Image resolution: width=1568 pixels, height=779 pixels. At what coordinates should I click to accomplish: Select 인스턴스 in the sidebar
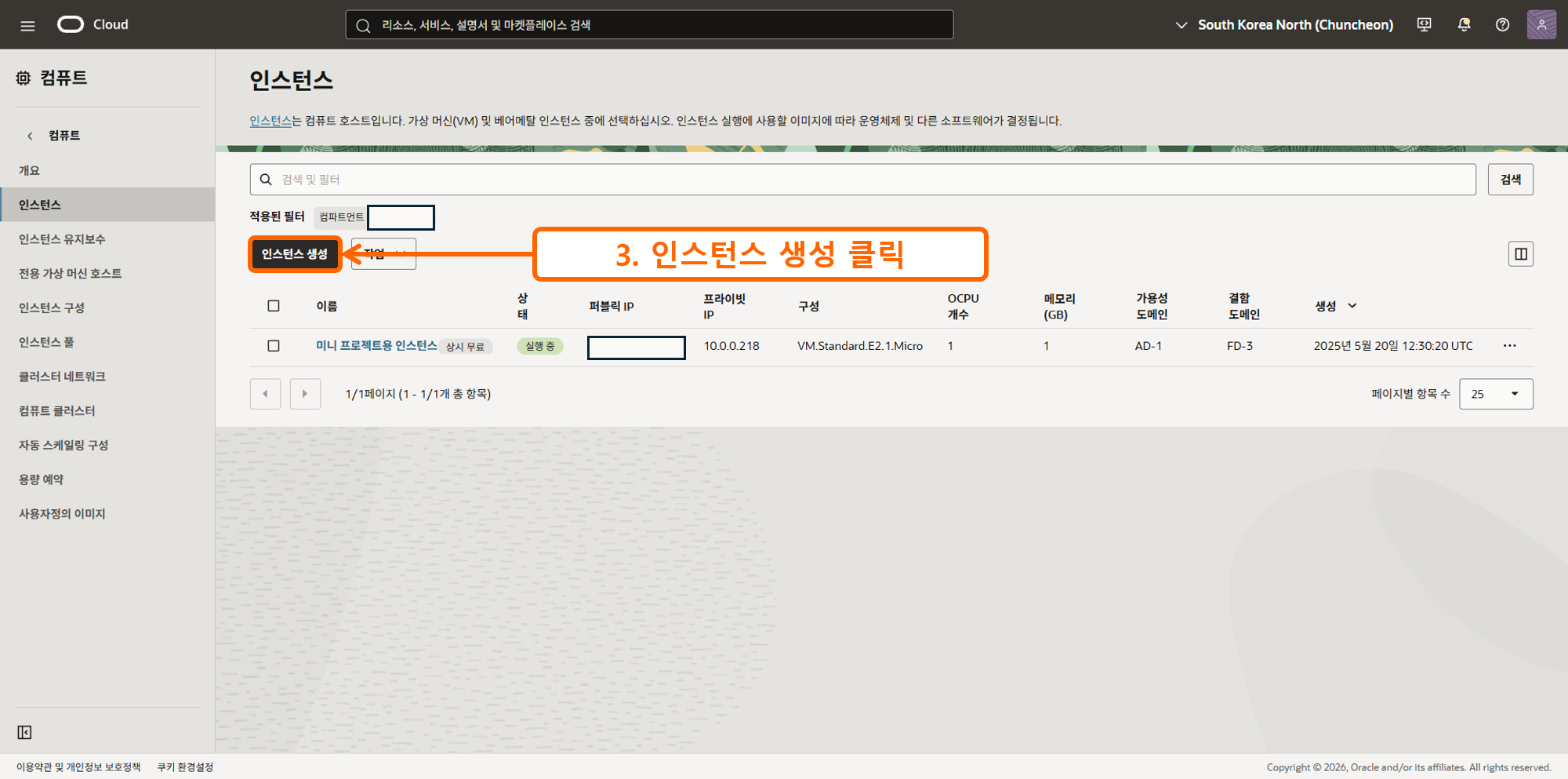pyautogui.click(x=107, y=205)
